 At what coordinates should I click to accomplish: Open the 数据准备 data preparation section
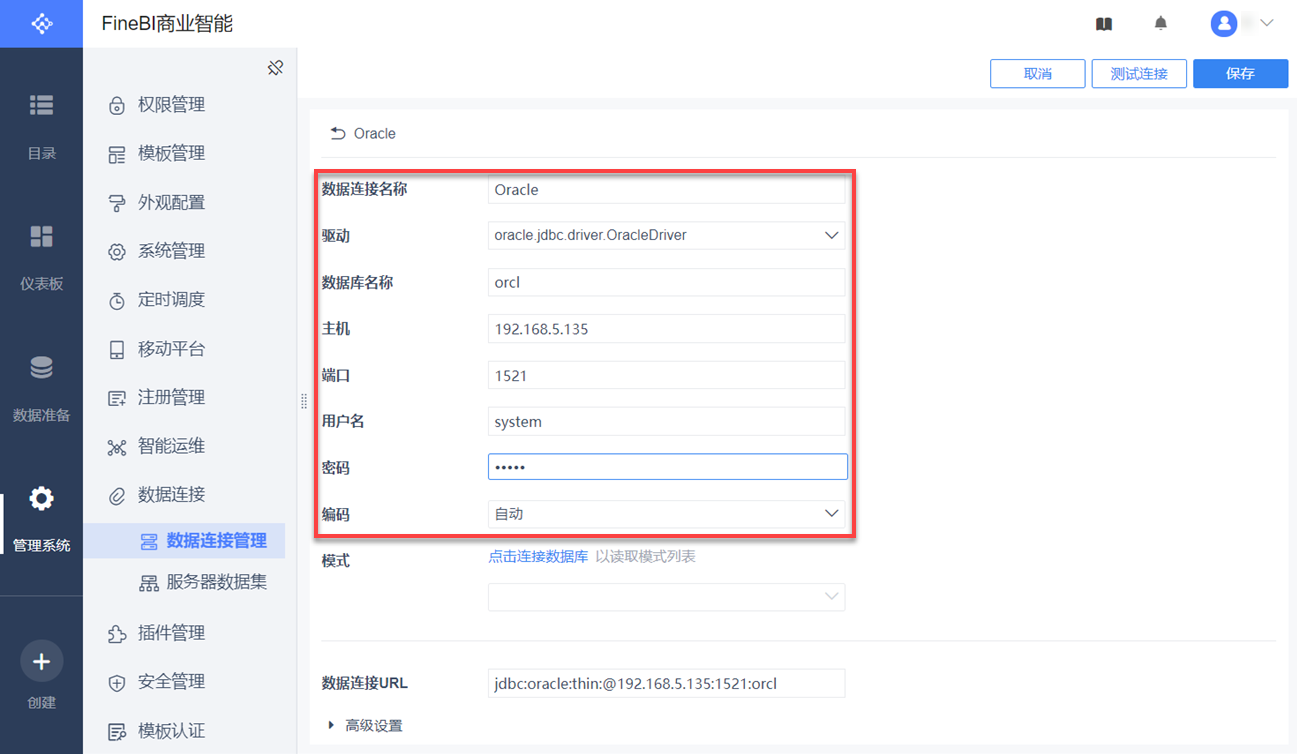pos(41,387)
